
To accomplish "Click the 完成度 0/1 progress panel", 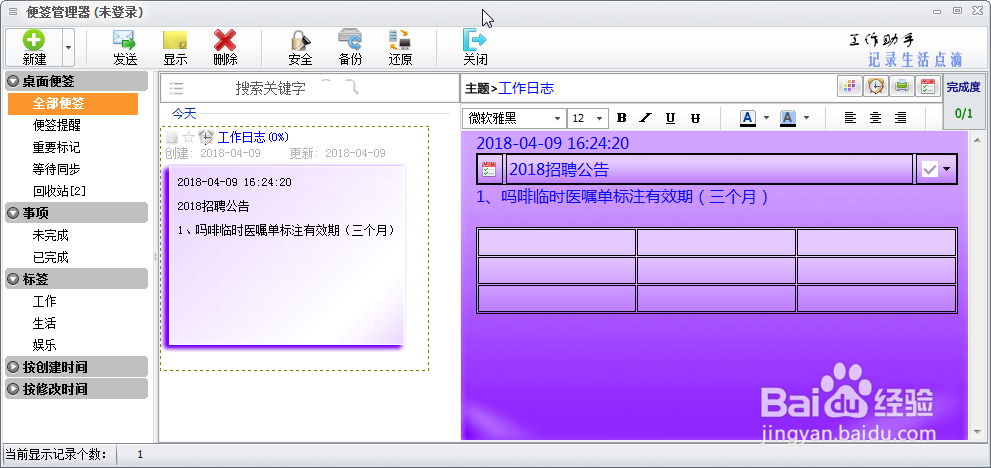I will click(964, 101).
